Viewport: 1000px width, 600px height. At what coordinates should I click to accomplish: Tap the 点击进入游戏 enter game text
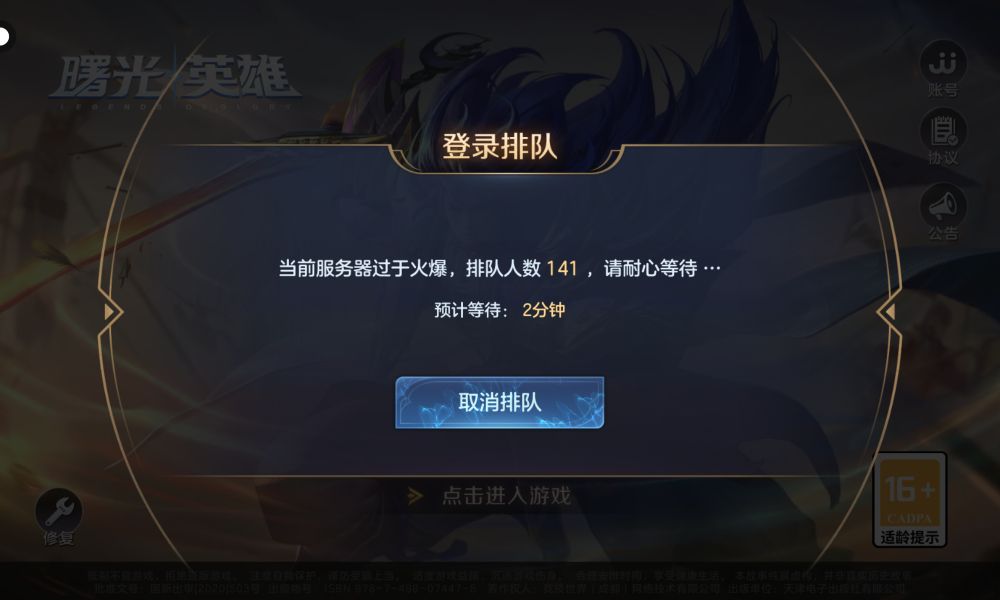coord(506,495)
